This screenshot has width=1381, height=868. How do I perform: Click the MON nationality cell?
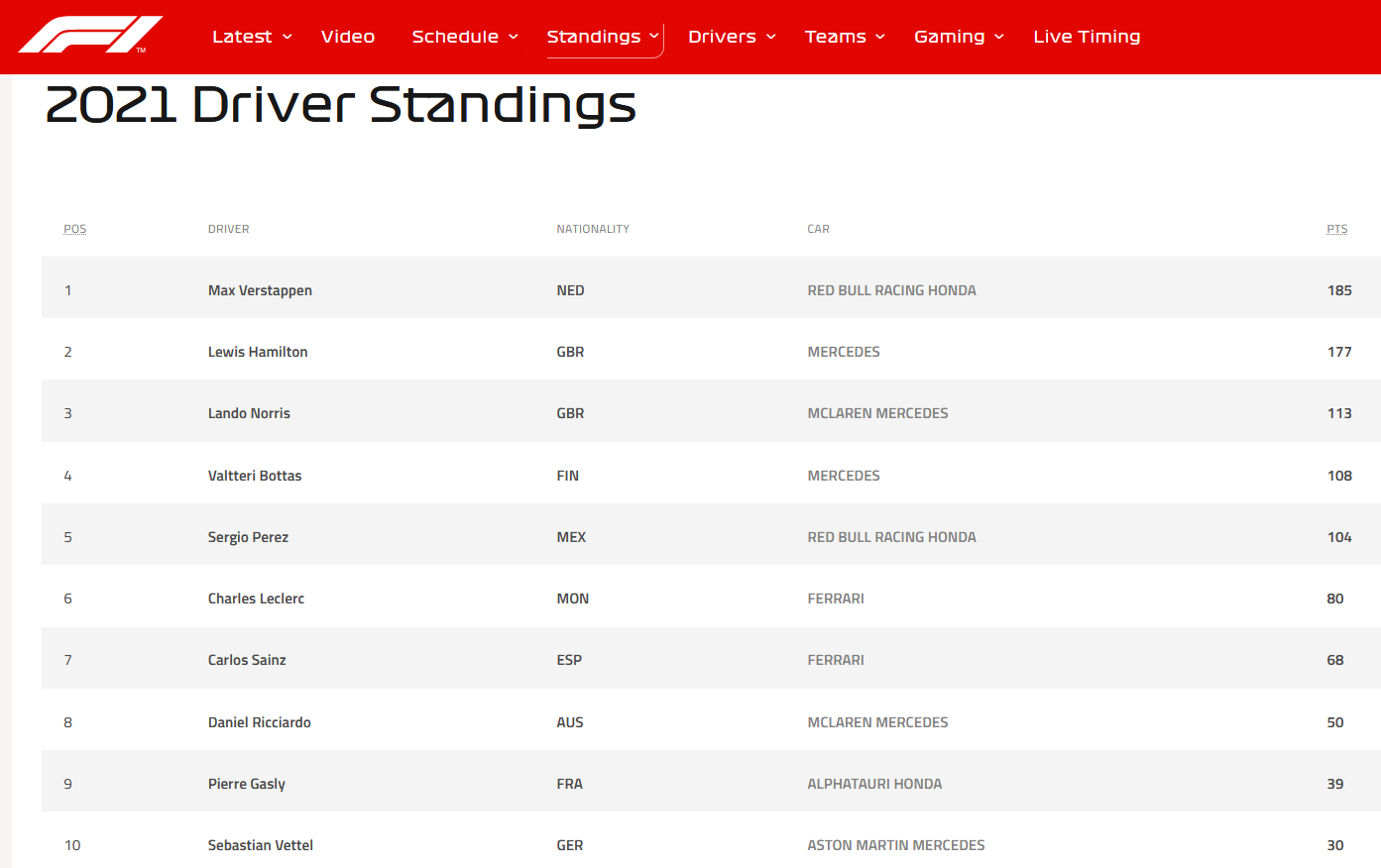[573, 598]
